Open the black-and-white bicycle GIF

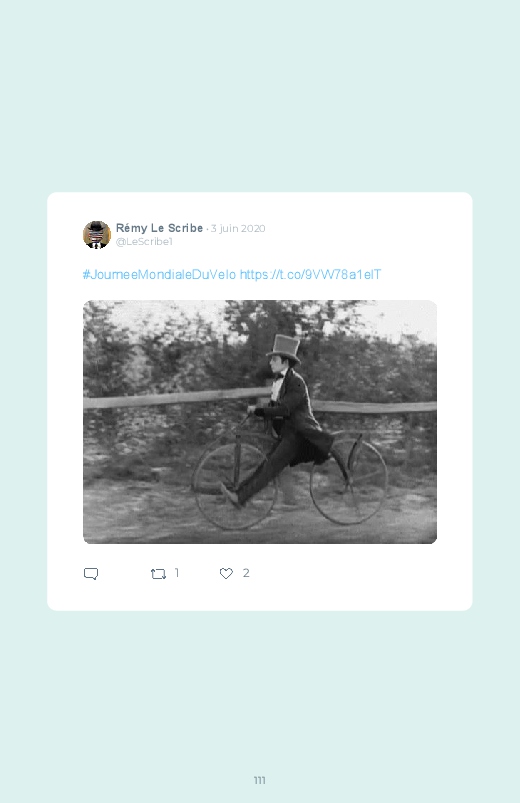(260, 421)
